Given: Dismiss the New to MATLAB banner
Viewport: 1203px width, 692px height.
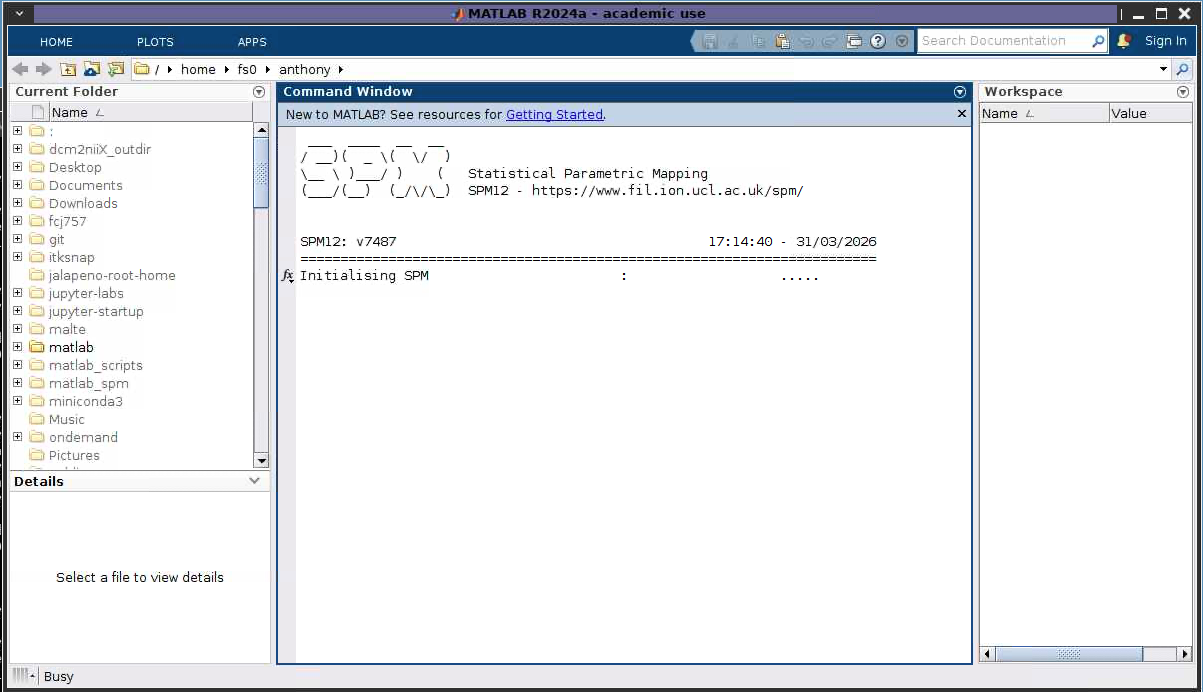Looking at the screenshot, I should [960, 113].
